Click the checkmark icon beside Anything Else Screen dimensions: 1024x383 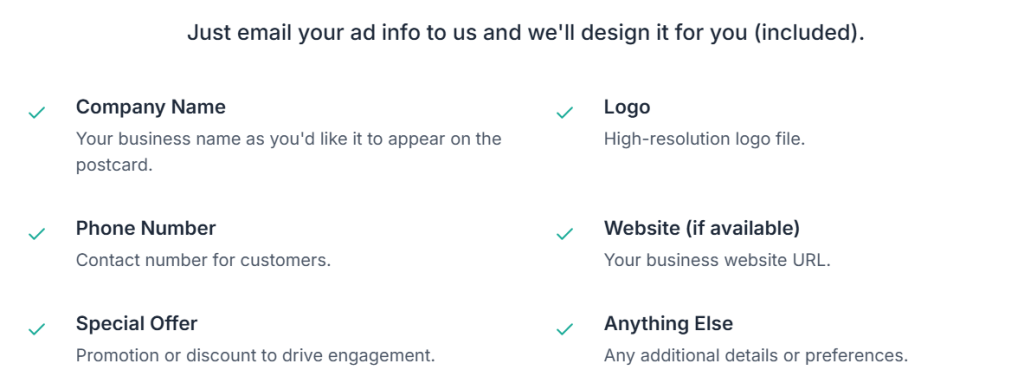[x=564, y=329]
